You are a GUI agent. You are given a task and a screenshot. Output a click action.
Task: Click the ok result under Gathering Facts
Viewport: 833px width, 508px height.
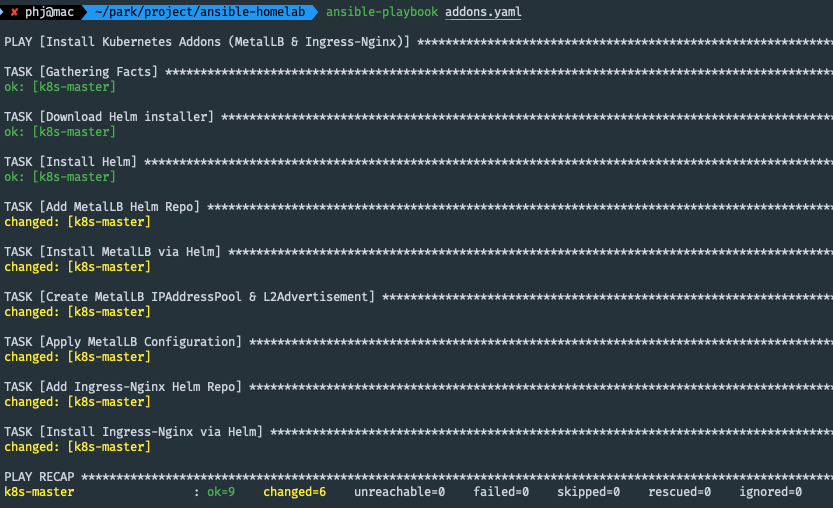tap(60, 87)
